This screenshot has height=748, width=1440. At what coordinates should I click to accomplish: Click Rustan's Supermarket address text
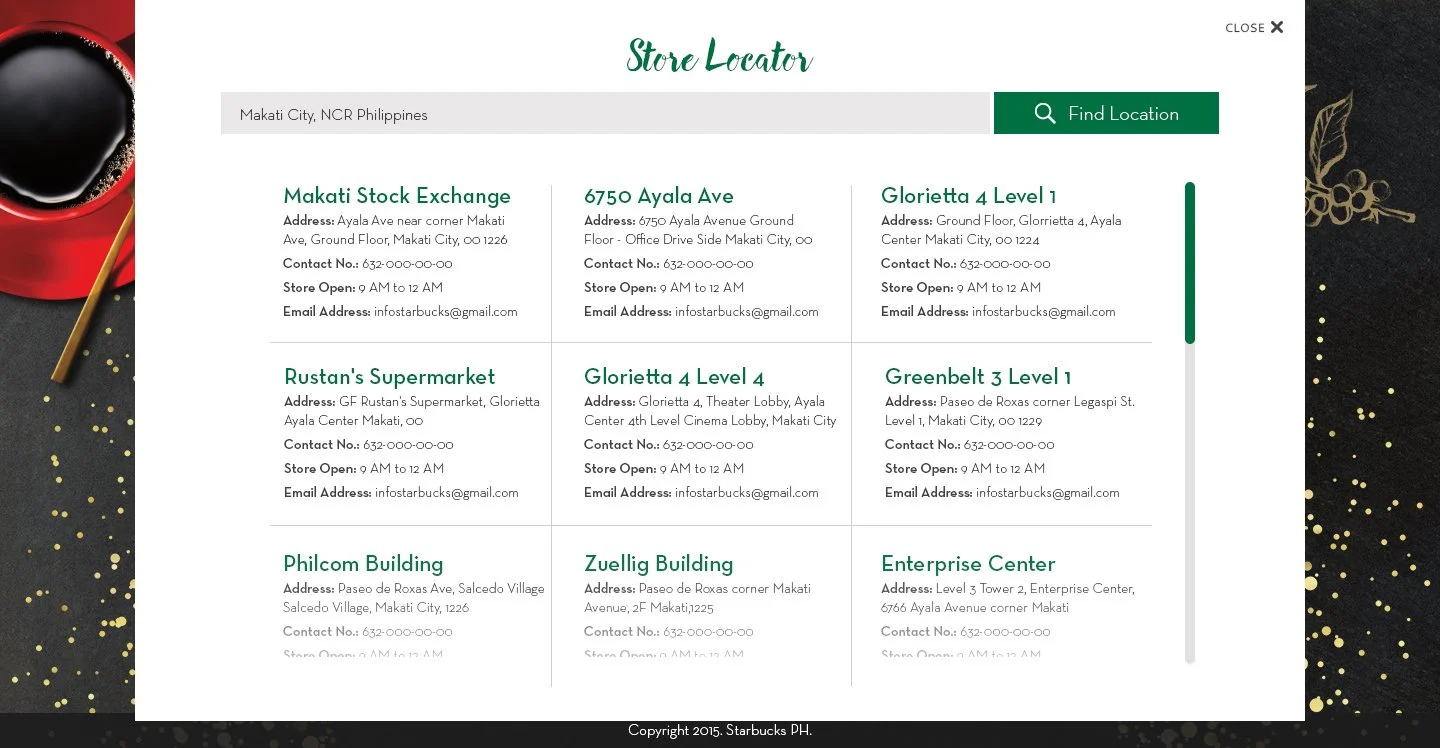(412, 411)
